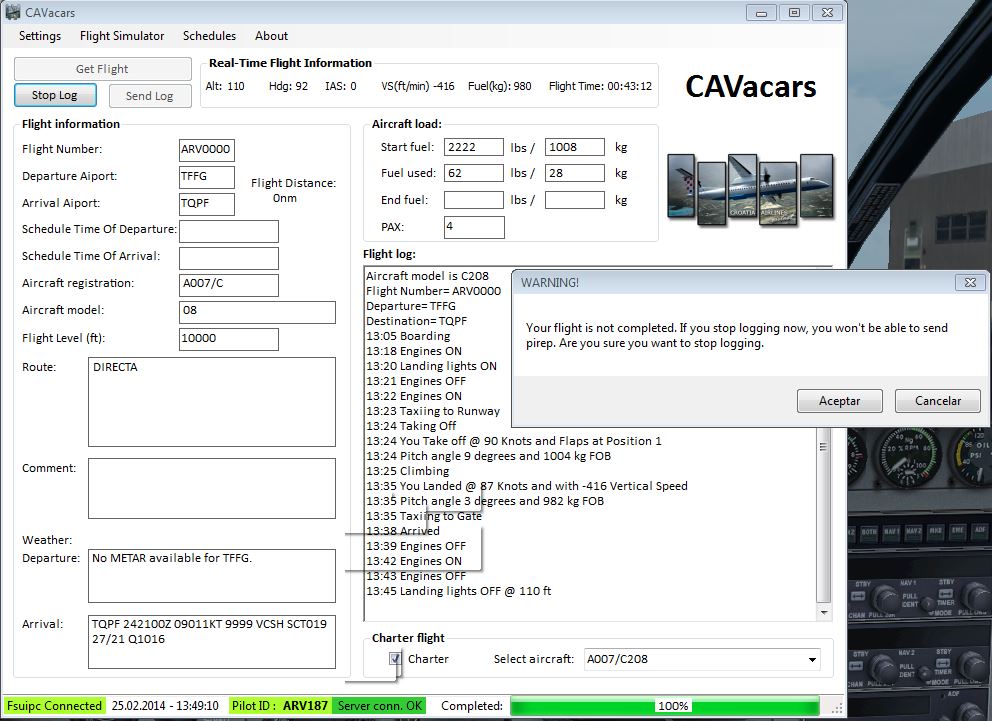
Task: Click the Schedule Time Of Departure field
Action: coord(229,231)
